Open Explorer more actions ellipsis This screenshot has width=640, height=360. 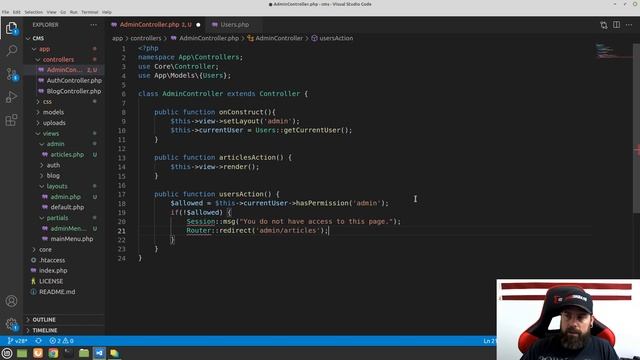click(x=94, y=25)
